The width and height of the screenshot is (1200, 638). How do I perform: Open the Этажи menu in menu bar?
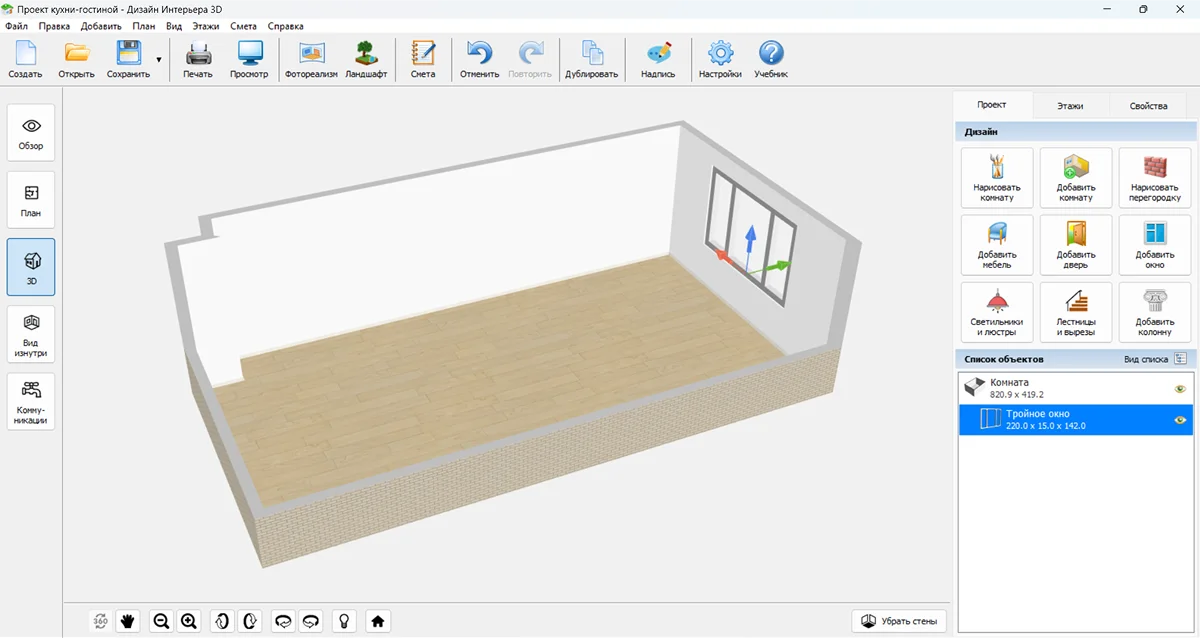[205, 26]
